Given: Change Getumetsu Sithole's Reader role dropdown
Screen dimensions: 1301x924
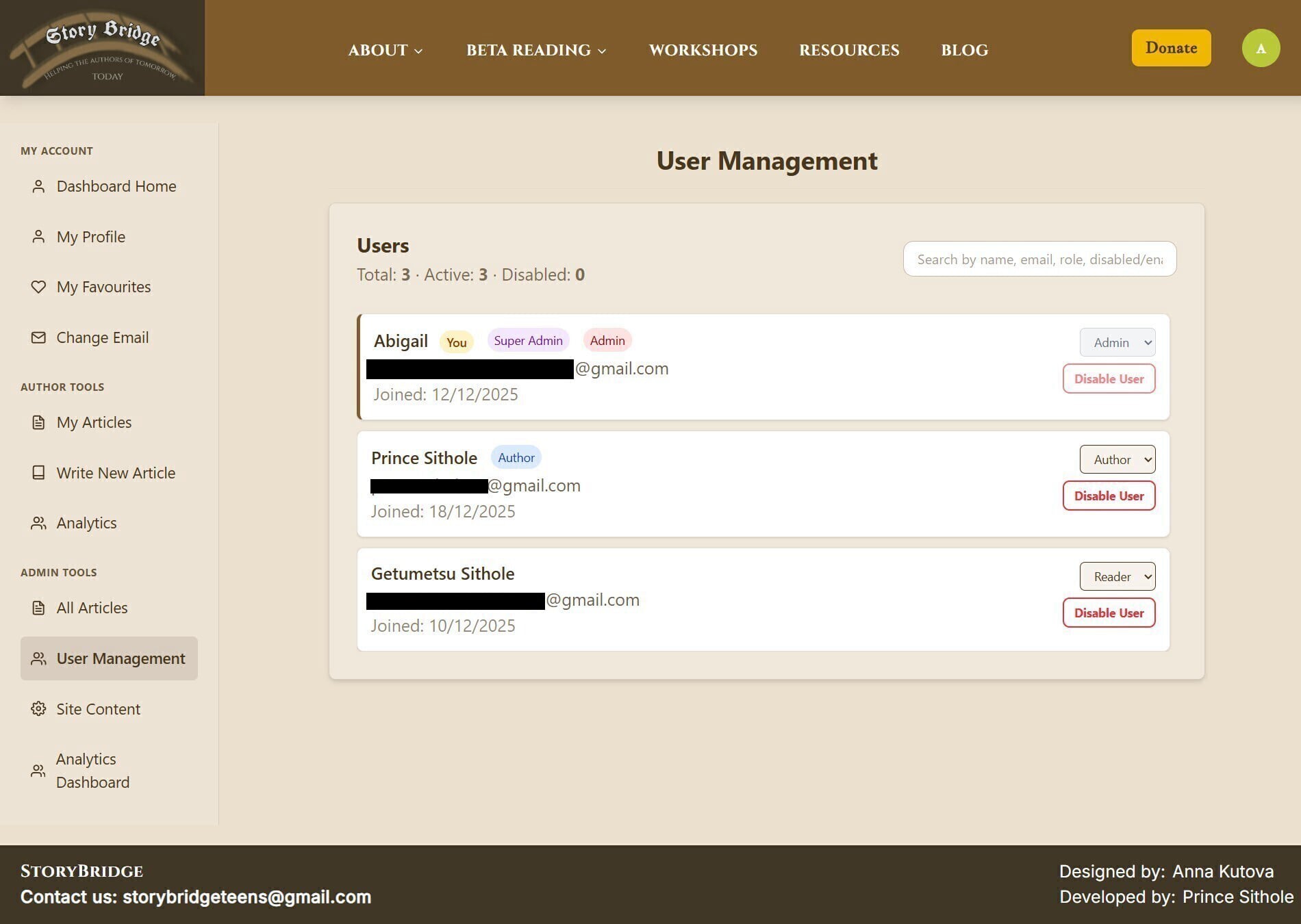Looking at the screenshot, I should pos(1117,576).
